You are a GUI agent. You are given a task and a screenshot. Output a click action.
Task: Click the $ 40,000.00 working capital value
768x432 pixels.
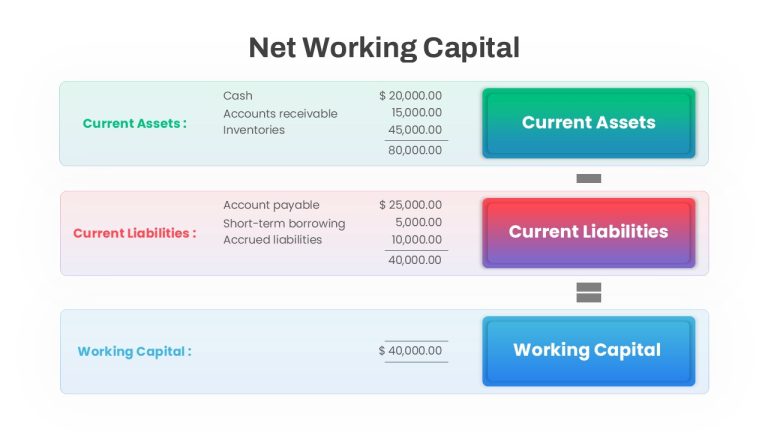click(x=410, y=351)
